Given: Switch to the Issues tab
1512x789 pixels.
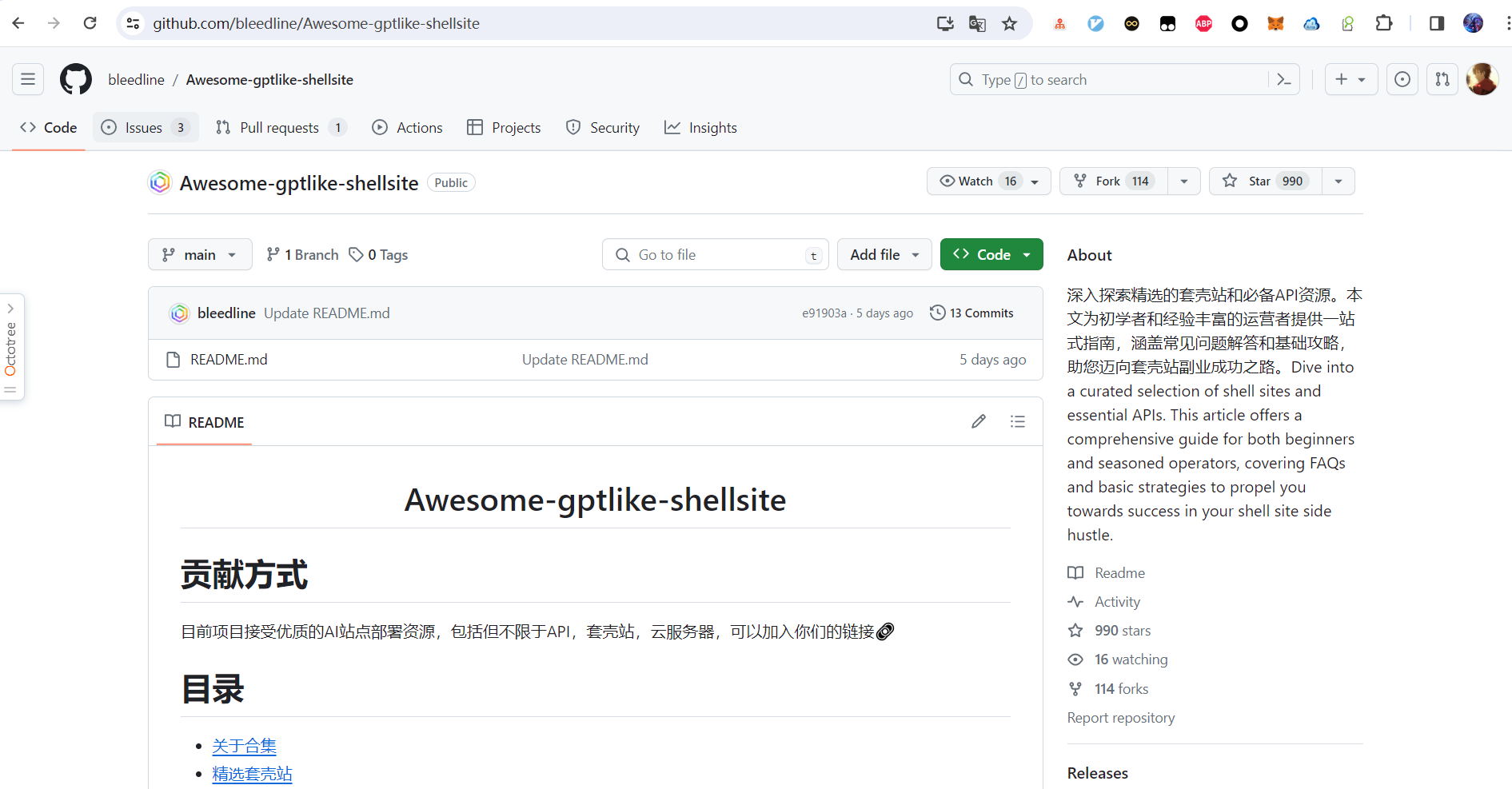Looking at the screenshot, I should click(146, 127).
